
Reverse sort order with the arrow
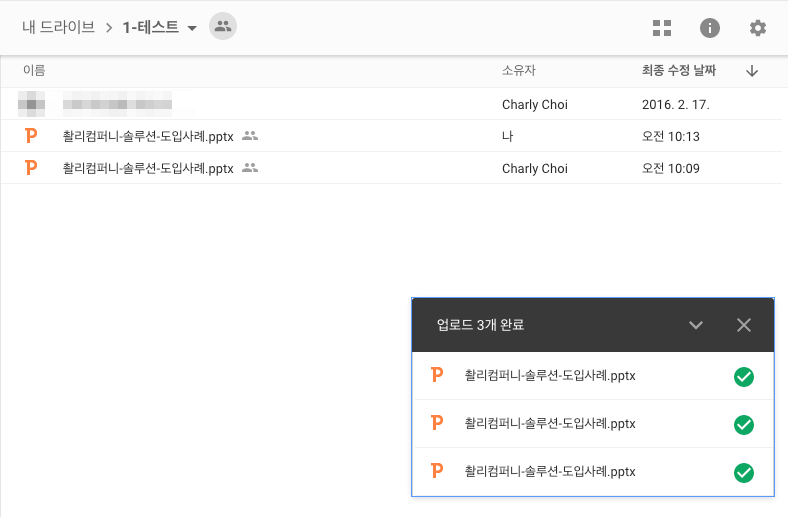coord(752,71)
